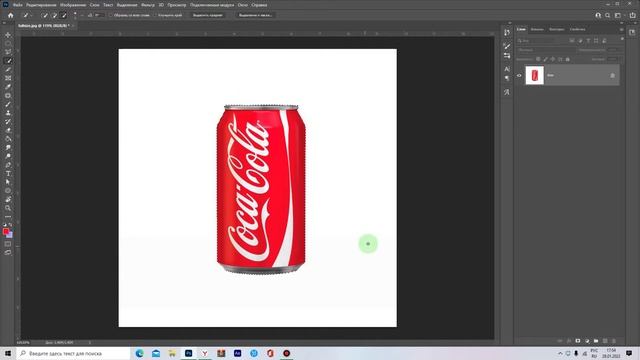Expand status bar info arrow
Screen dimensions: 640x360
tap(90, 342)
